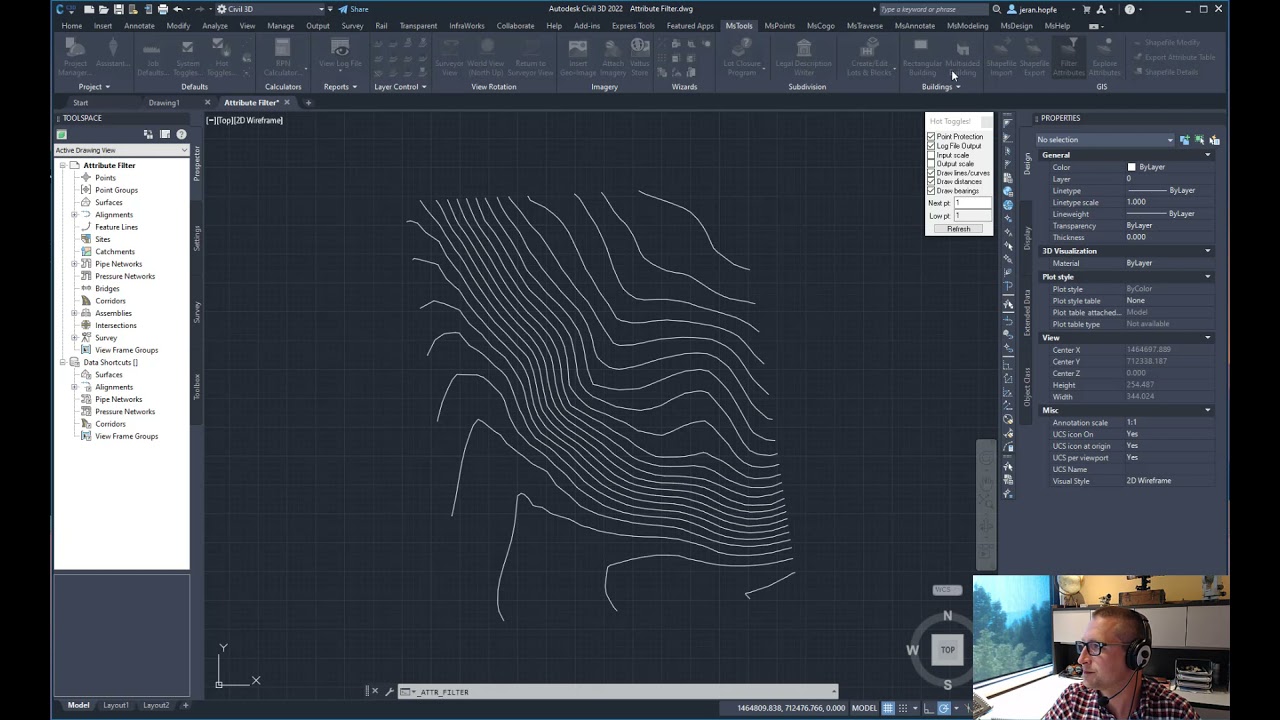
Task: Click the ByLayer color swatch in Properties
Action: coord(1131,167)
